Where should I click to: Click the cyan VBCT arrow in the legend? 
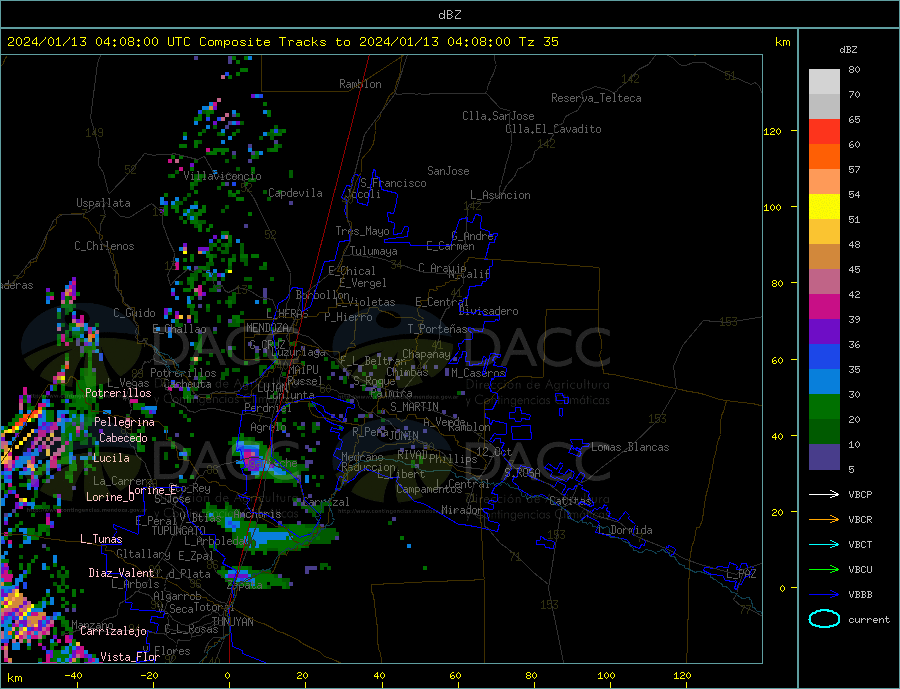(x=824, y=544)
